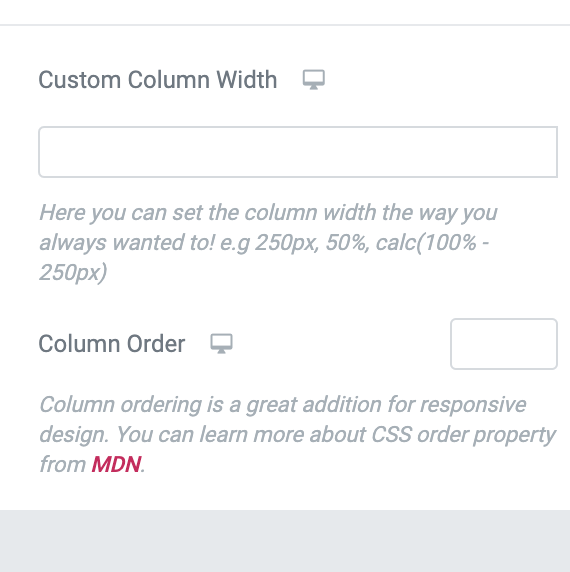The height and width of the screenshot is (572, 570).
Task: Click the word 'responsive' in description
Action: (x=473, y=405)
